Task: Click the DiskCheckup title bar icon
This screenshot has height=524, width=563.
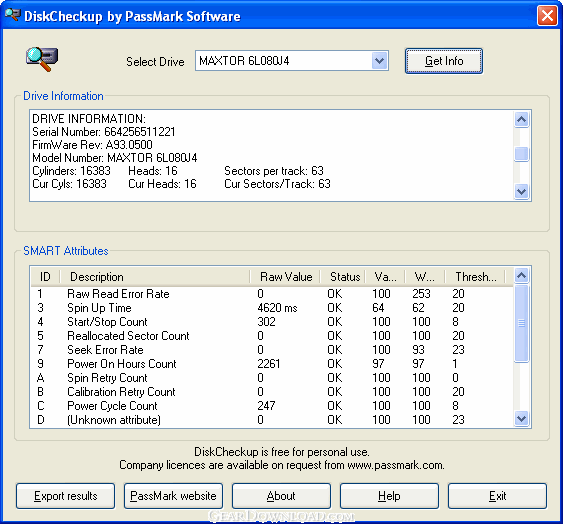Action: 13,15
